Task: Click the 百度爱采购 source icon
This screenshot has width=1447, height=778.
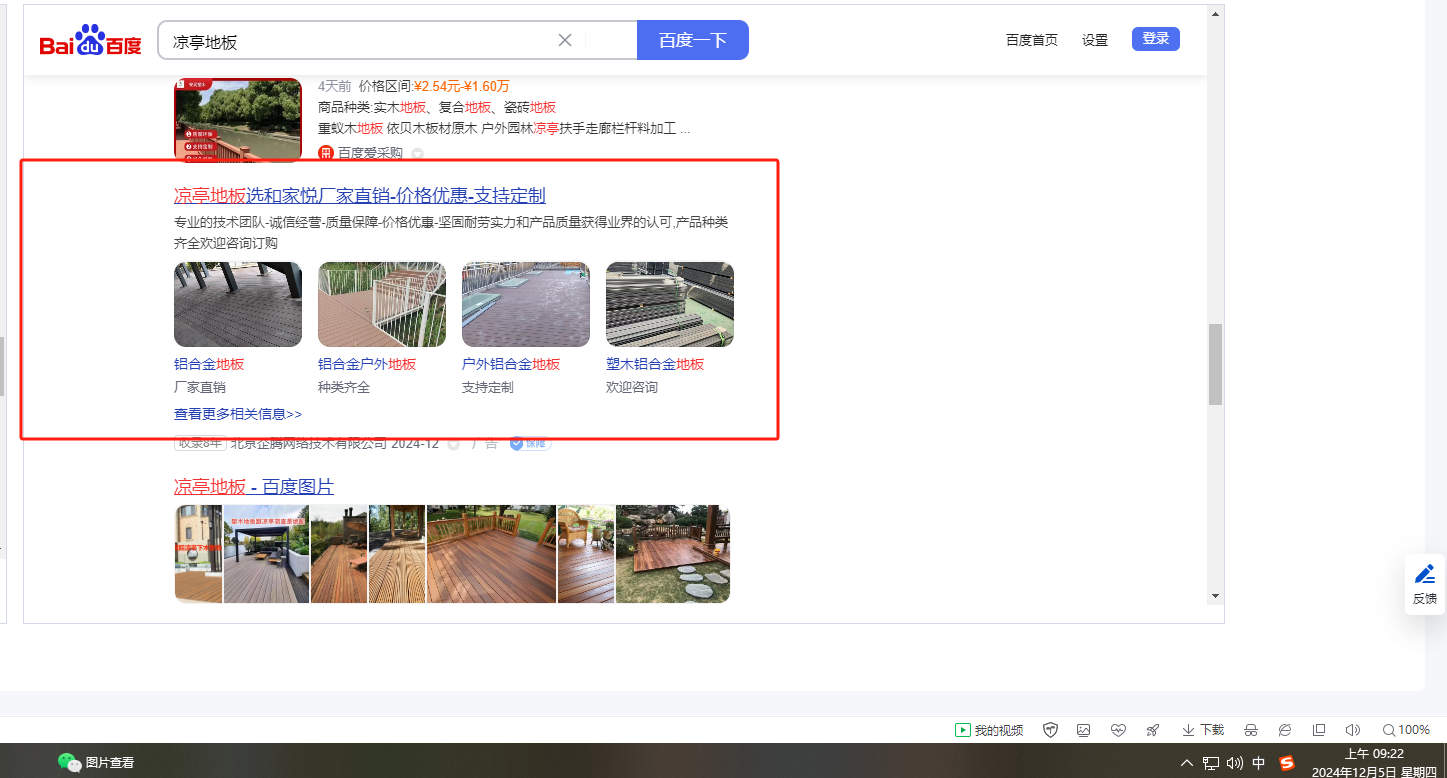Action: [x=325, y=153]
